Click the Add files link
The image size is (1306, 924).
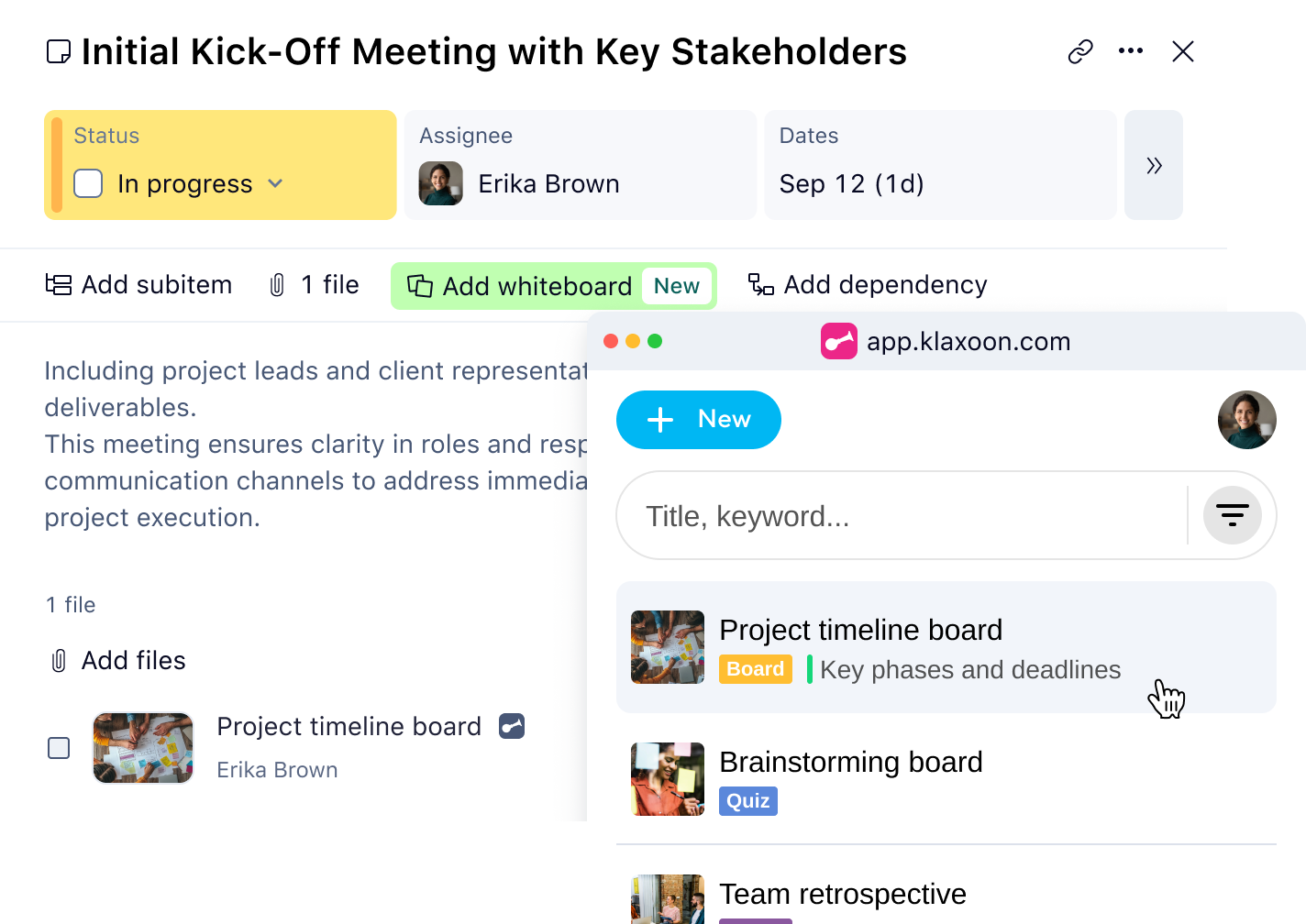point(133,660)
